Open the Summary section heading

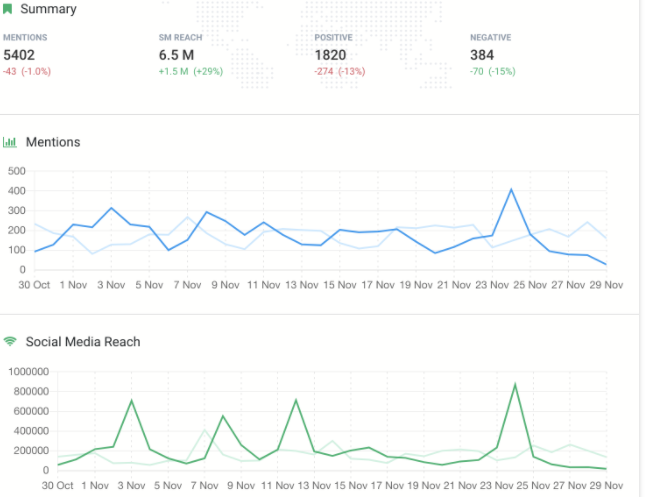click(47, 9)
